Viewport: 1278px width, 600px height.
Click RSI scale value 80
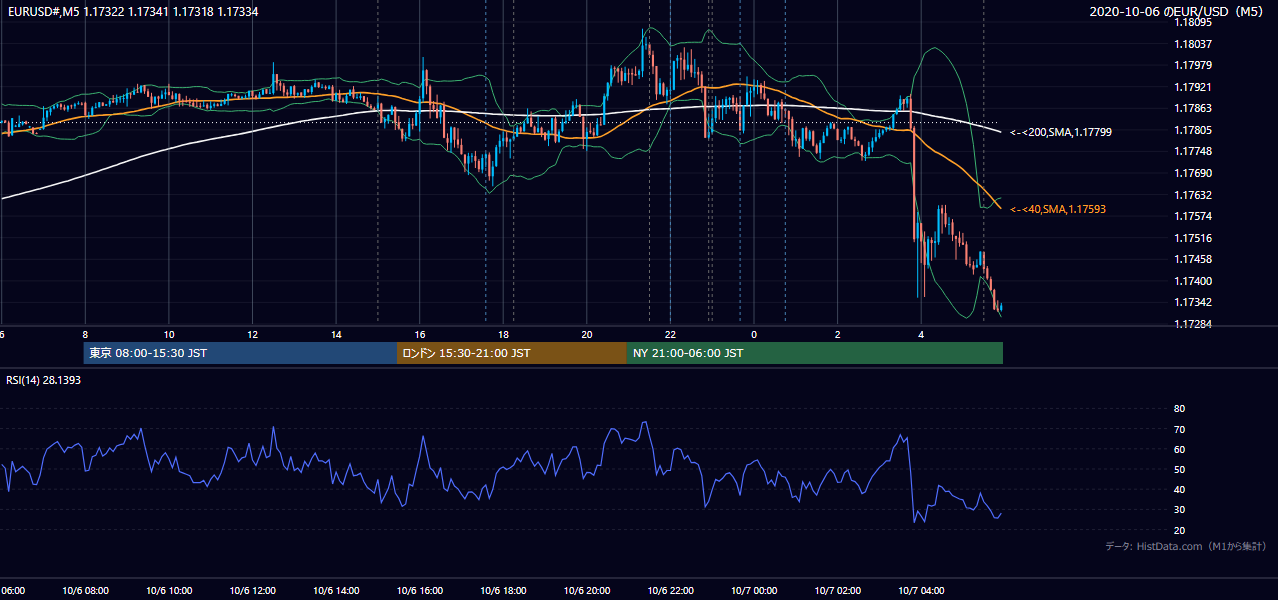tap(1179, 409)
